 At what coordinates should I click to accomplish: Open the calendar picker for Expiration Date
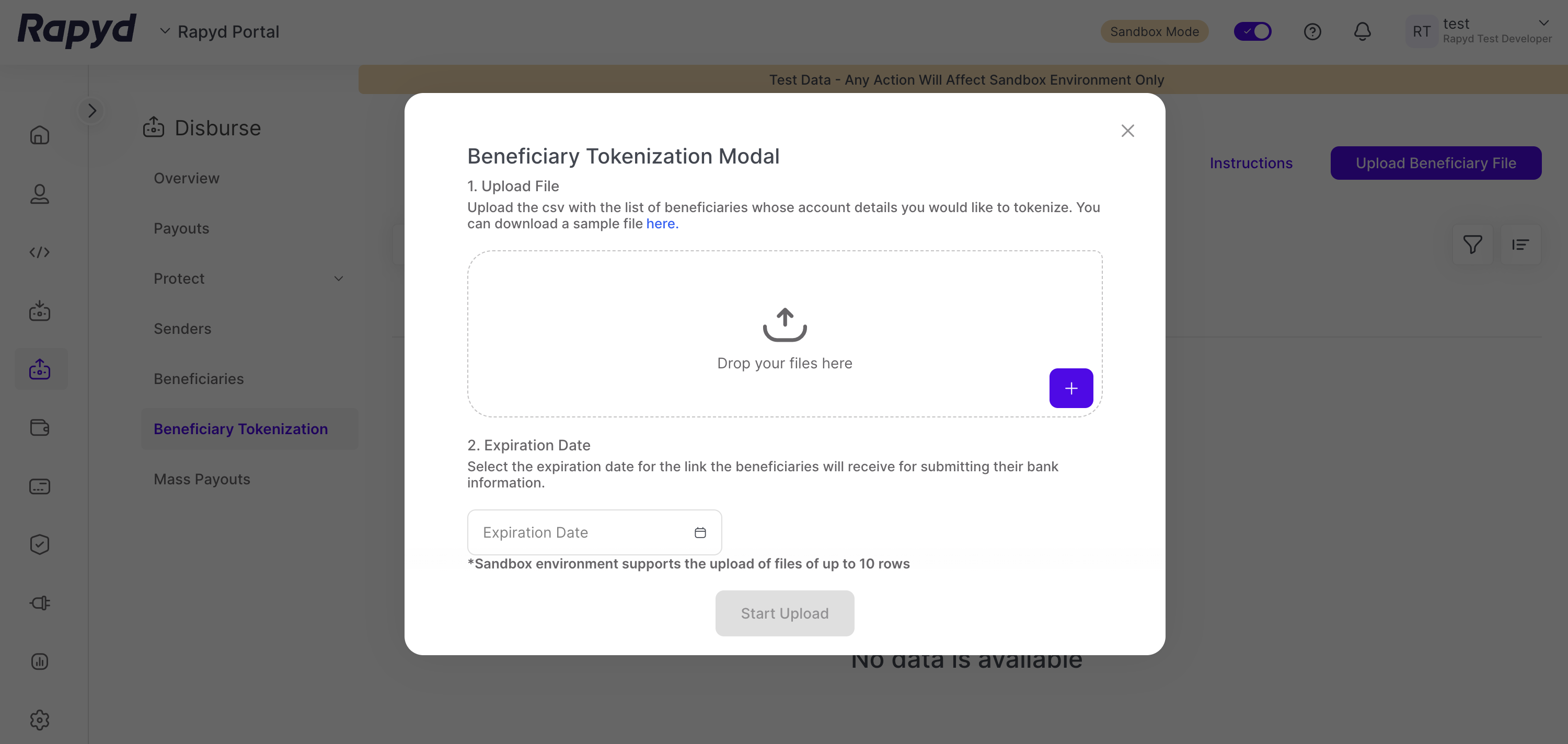tap(700, 532)
